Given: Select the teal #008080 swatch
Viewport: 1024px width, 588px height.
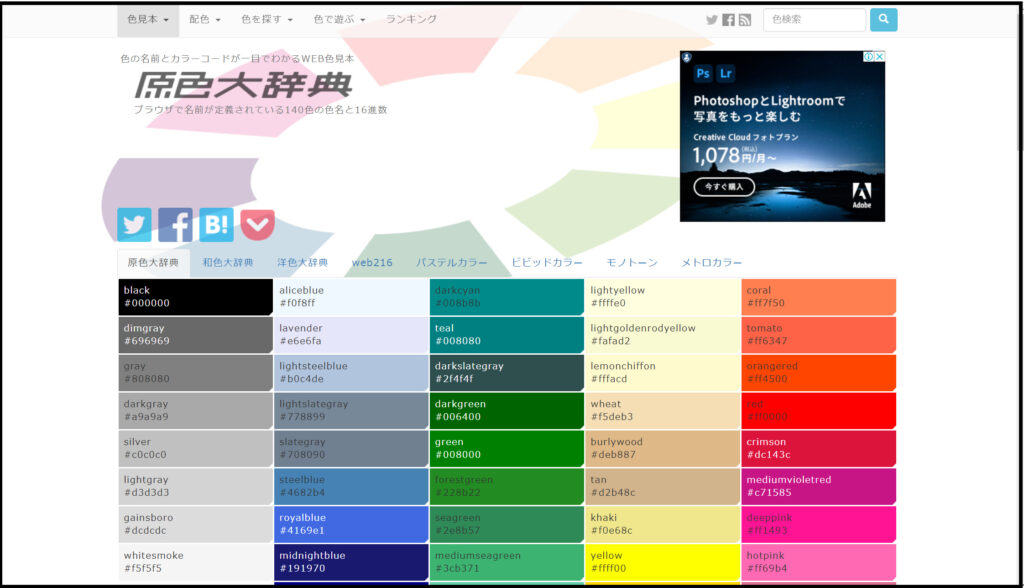Looking at the screenshot, I should [507, 335].
